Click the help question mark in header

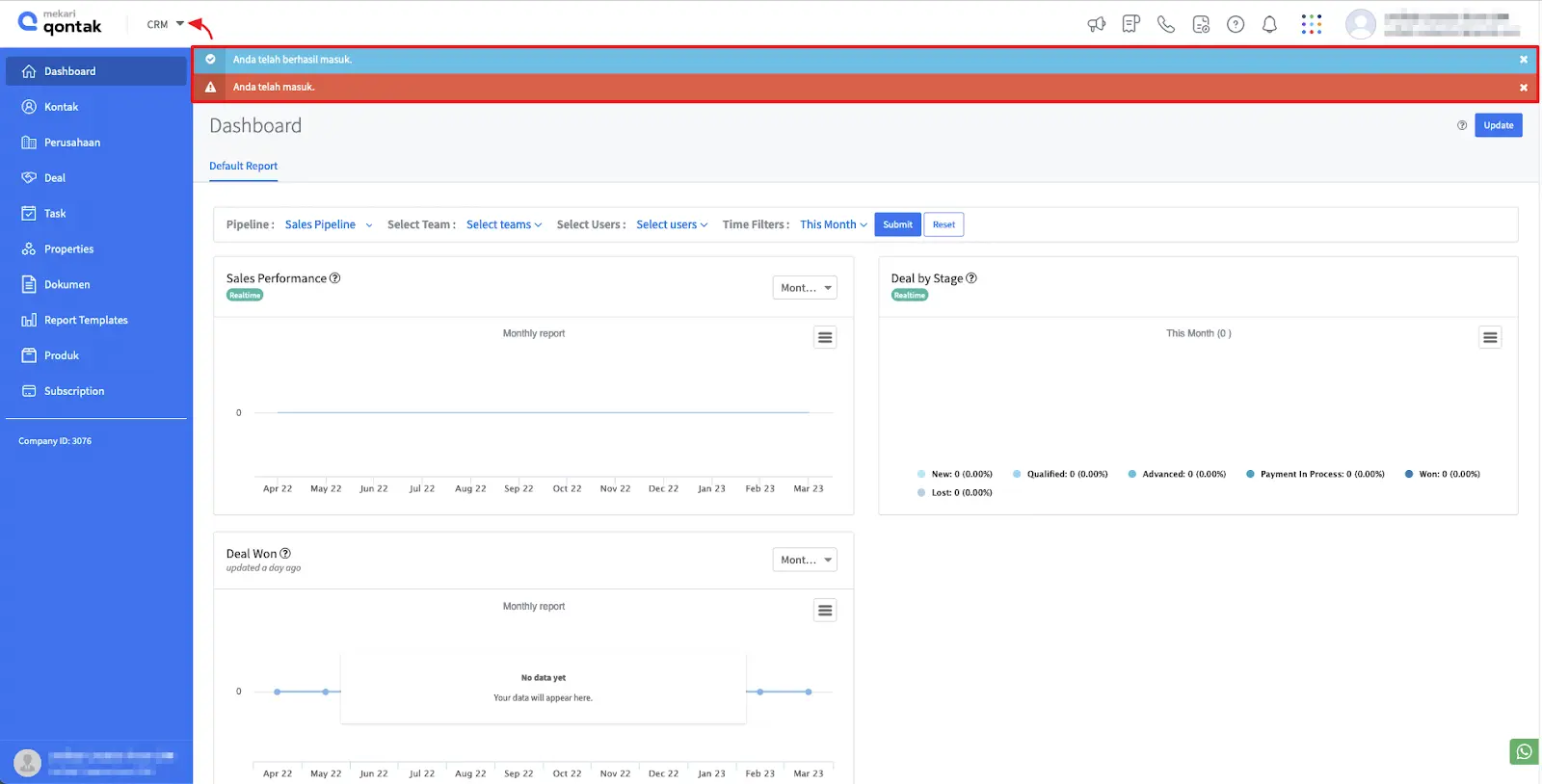pos(1236,25)
